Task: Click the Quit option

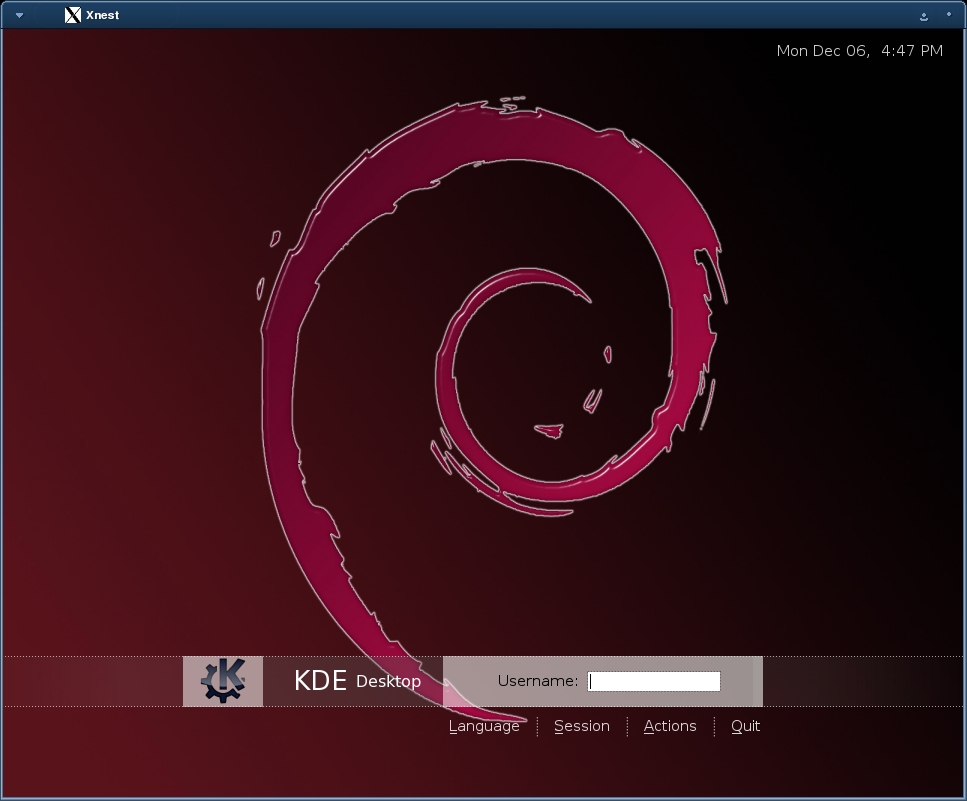Action: [745, 726]
